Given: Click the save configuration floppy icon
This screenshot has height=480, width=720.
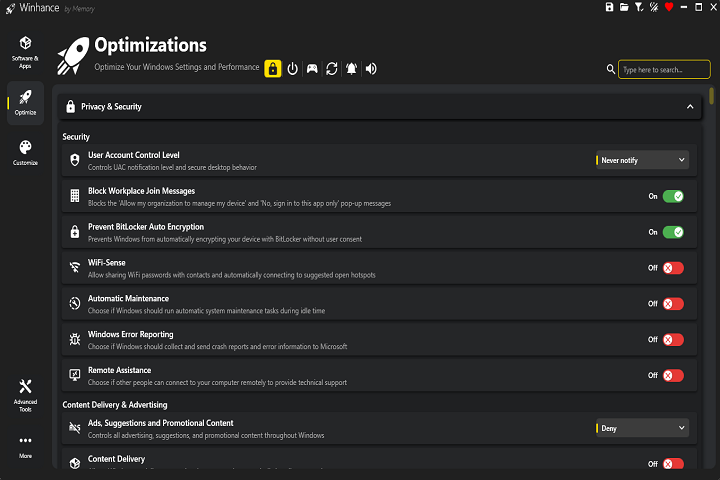Looking at the screenshot, I should (610, 7).
